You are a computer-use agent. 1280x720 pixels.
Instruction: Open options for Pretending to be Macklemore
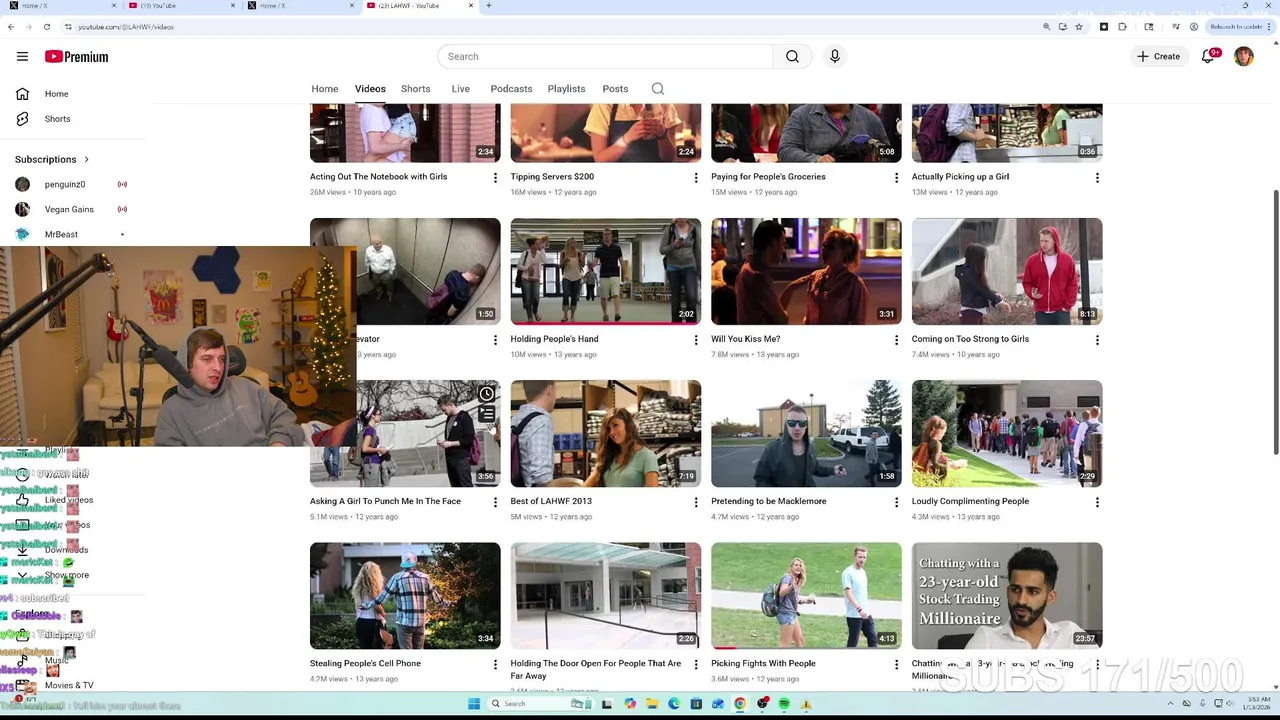(896, 502)
